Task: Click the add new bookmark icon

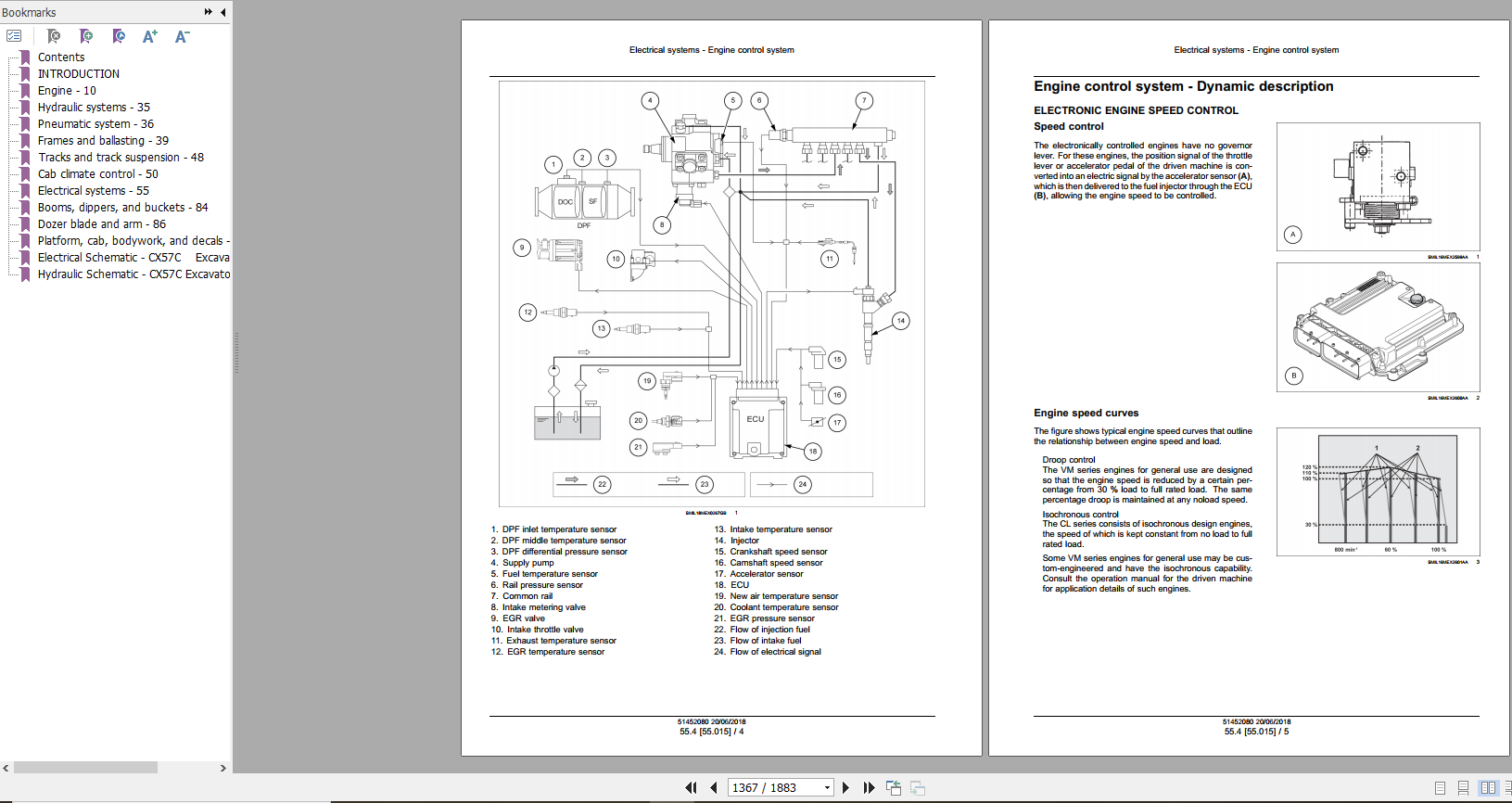Action: tap(86, 36)
